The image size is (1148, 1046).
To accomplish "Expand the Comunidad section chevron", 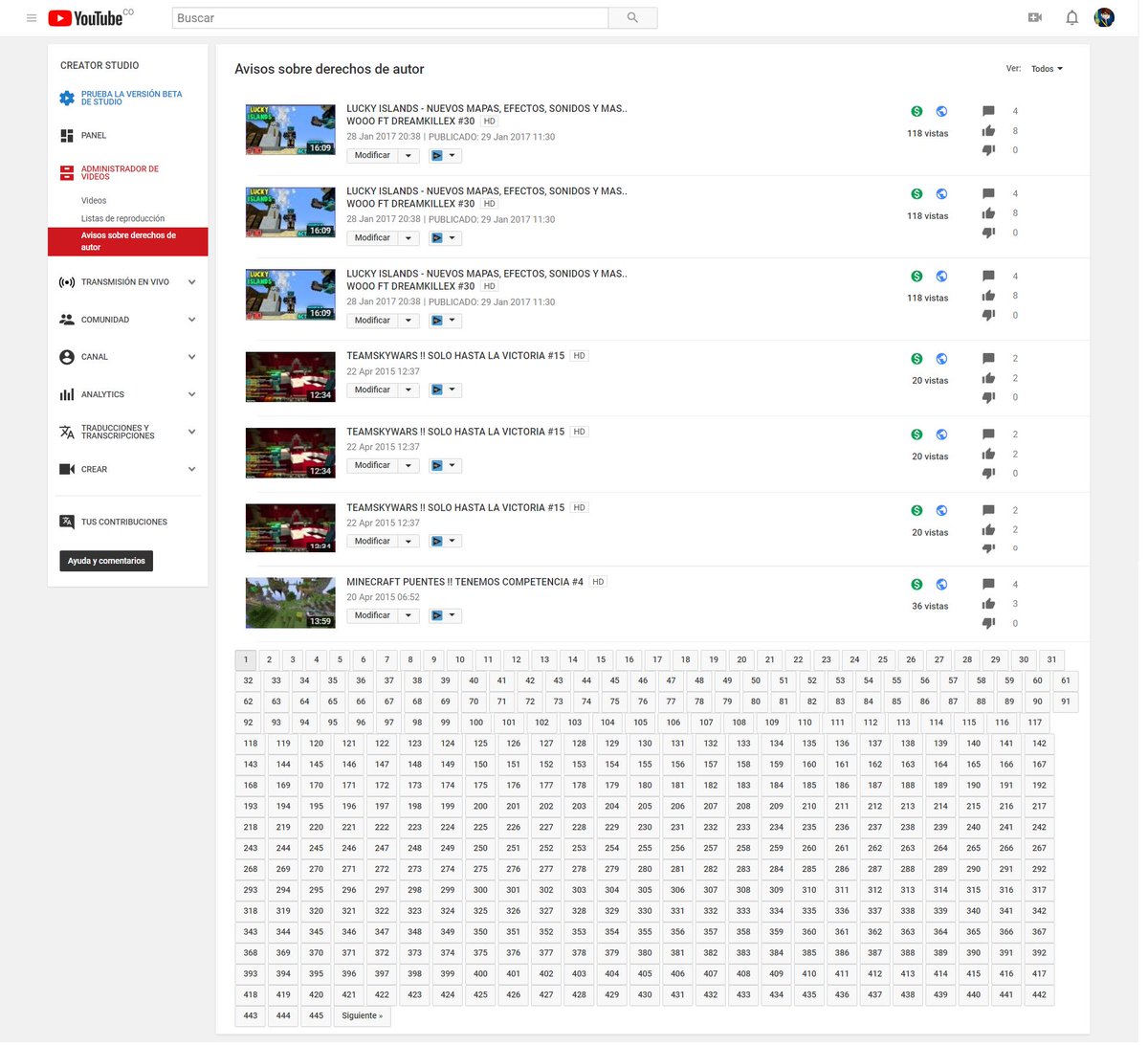I will pyautogui.click(x=192, y=320).
